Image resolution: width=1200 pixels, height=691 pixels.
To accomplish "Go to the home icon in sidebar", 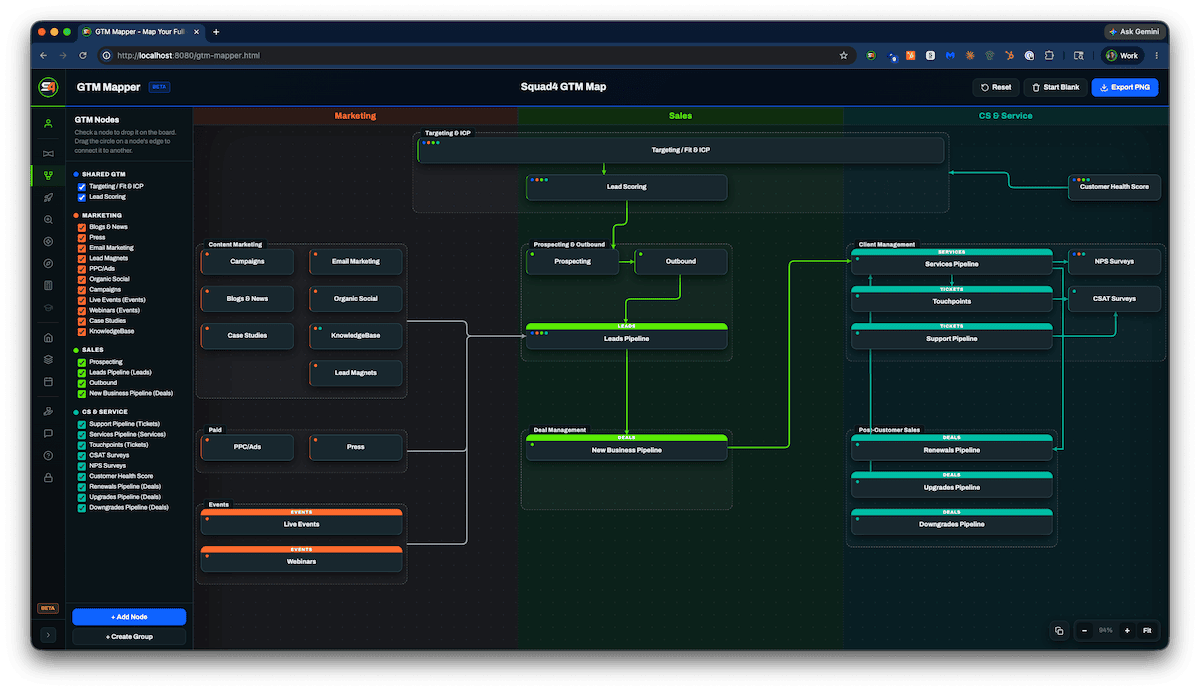I will 48,337.
